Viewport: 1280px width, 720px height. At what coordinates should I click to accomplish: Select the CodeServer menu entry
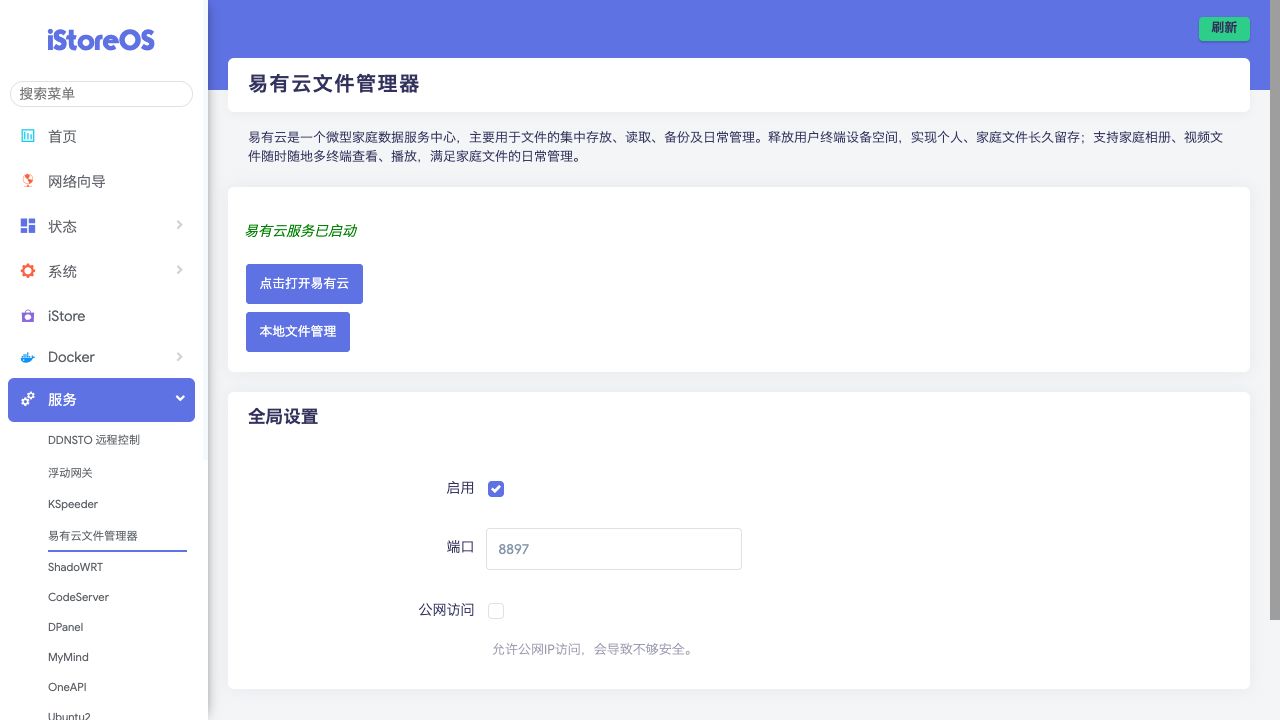(78, 597)
